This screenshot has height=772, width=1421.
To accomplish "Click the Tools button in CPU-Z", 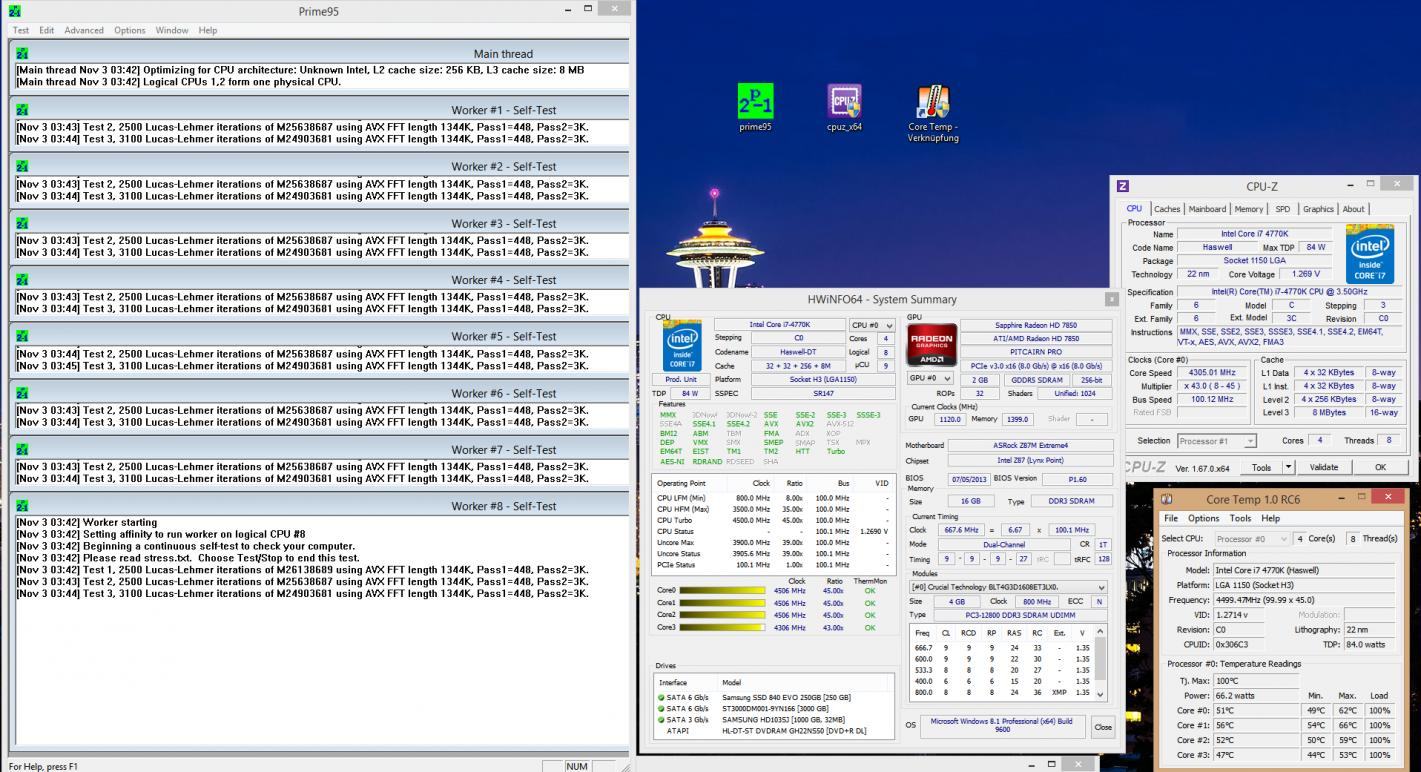I will [1261, 467].
